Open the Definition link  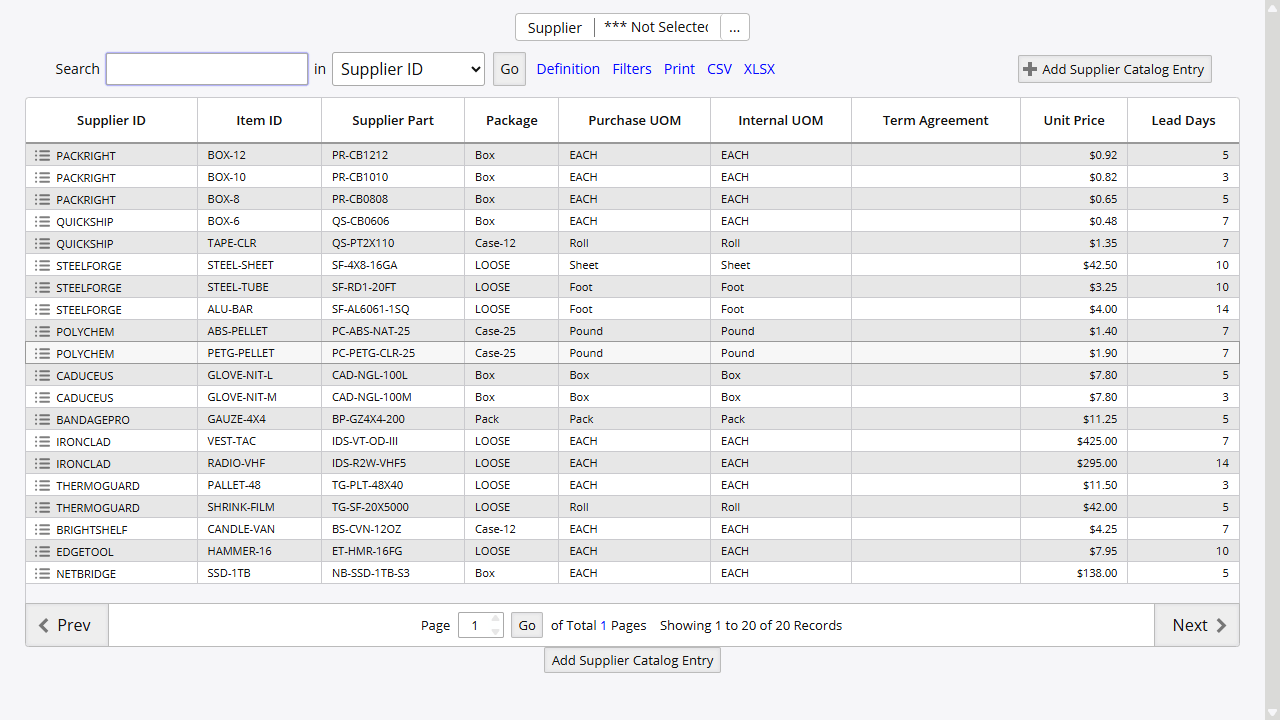tap(568, 69)
